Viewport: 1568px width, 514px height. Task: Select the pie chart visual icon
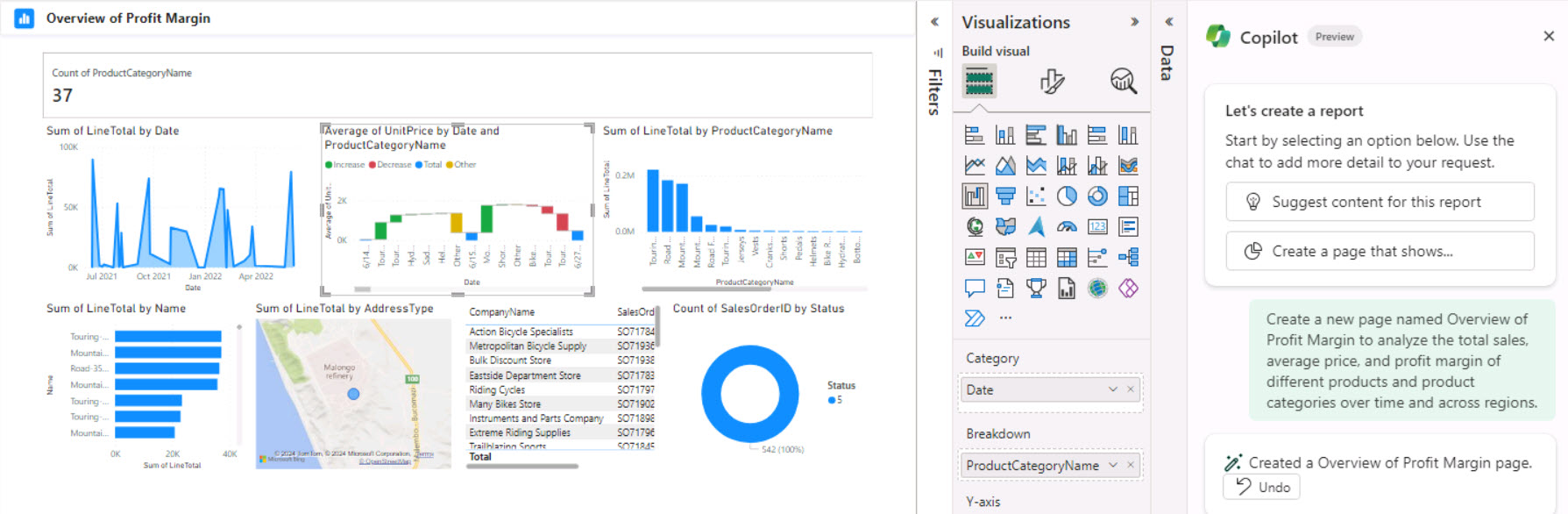pos(1067,196)
